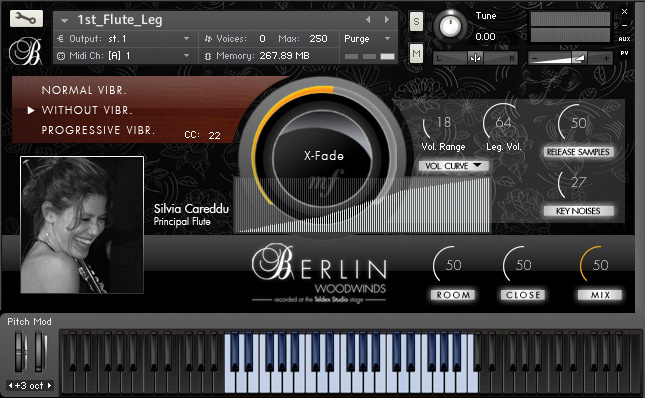Click the Tune value 0.00
This screenshot has width=645, height=398.
[x=485, y=37]
